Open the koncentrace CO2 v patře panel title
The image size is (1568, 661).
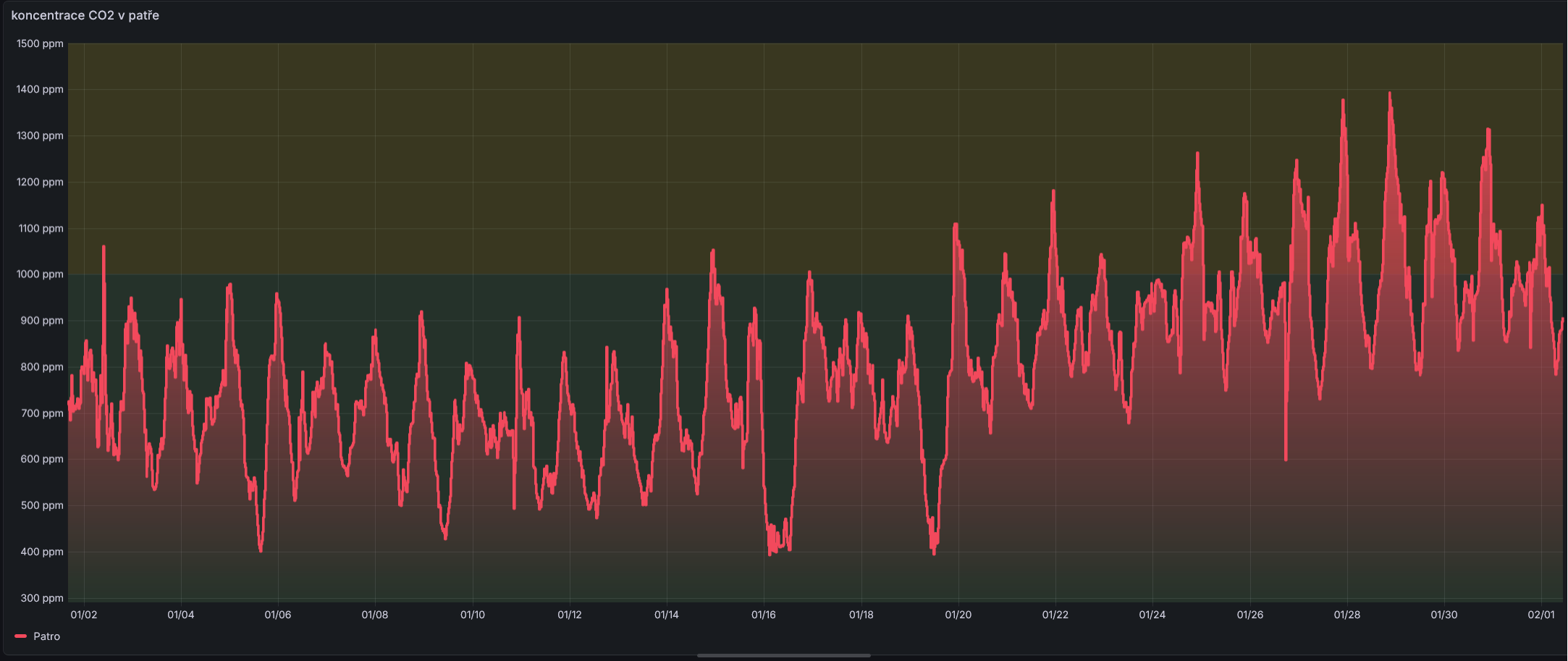point(85,15)
